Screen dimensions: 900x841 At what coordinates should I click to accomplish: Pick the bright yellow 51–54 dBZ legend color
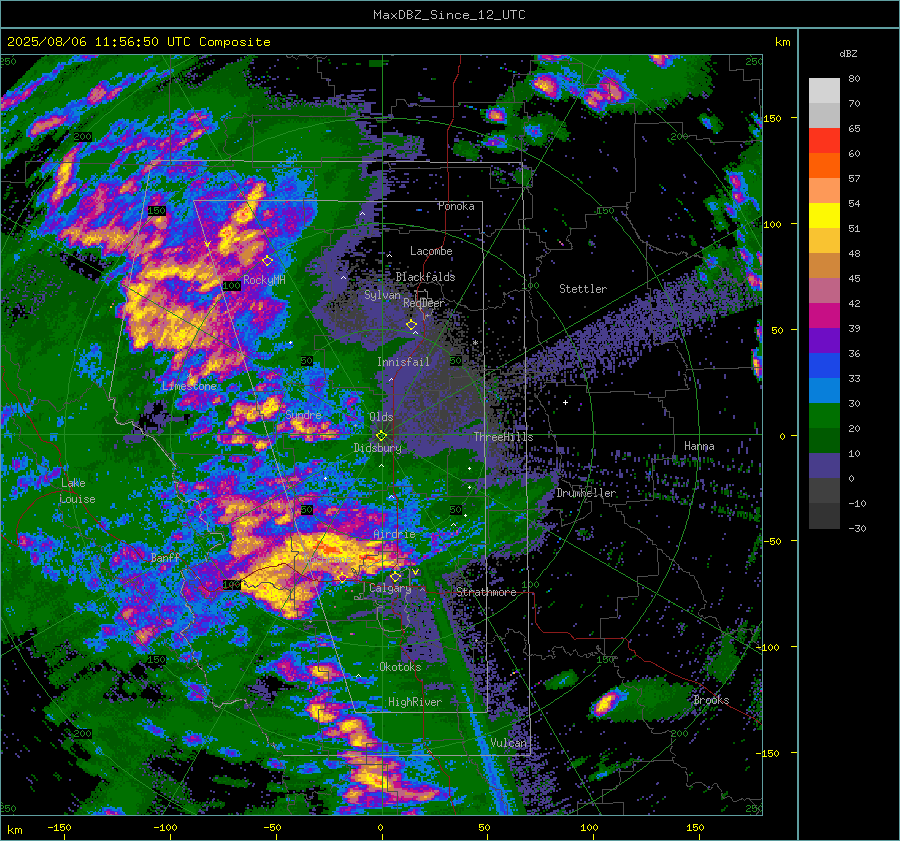click(824, 216)
